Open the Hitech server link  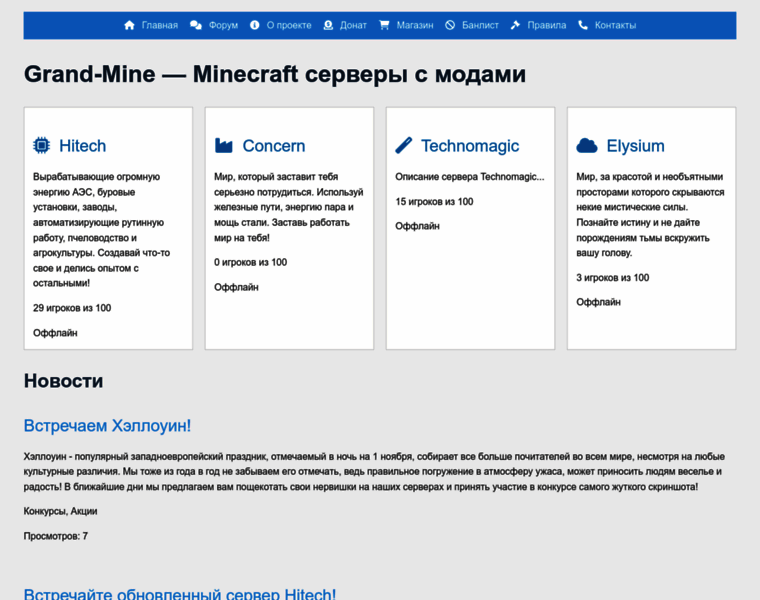click(x=82, y=146)
